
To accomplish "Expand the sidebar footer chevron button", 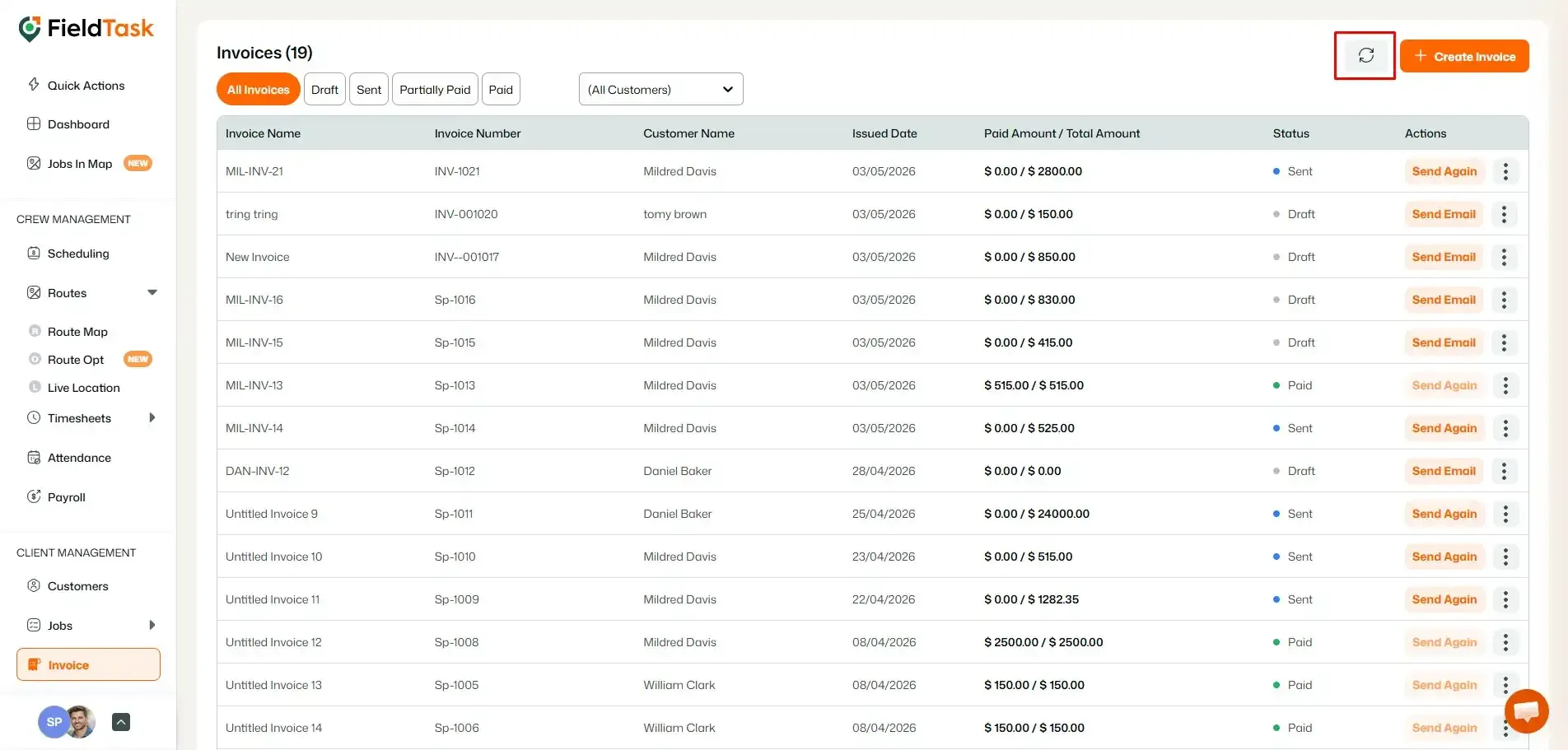I will pyautogui.click(x=120, y=722).
